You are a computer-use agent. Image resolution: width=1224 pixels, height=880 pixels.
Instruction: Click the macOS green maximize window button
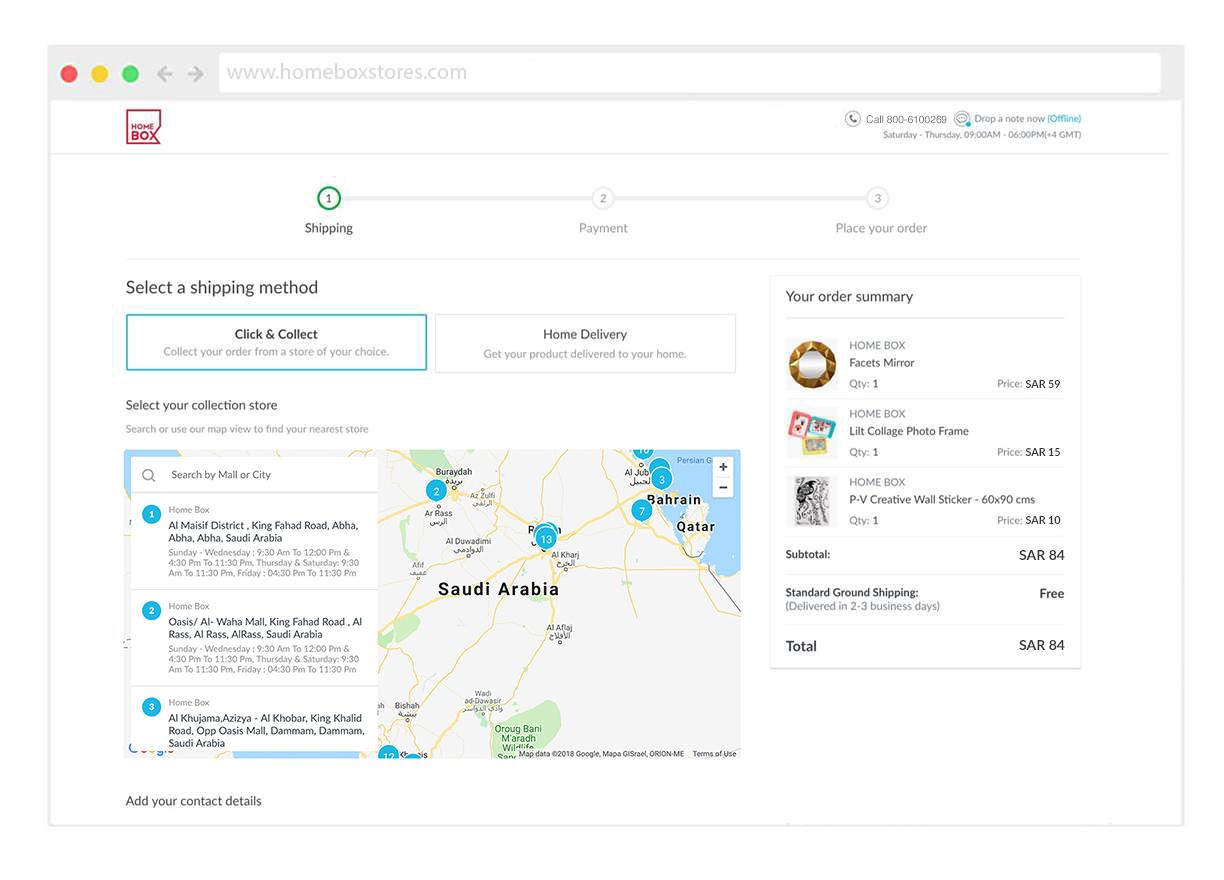130,74
